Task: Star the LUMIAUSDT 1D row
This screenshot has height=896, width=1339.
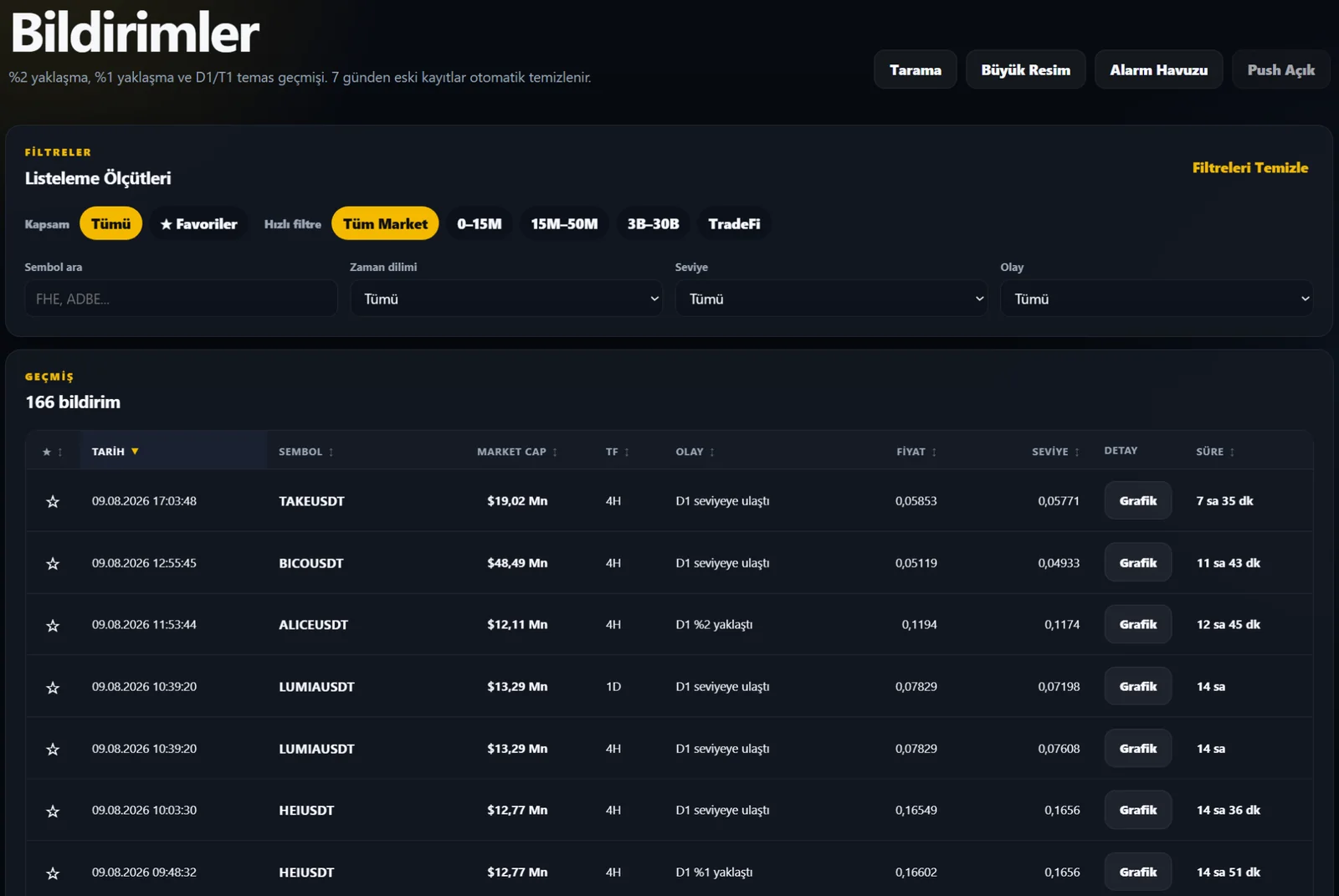Action: 53,687
